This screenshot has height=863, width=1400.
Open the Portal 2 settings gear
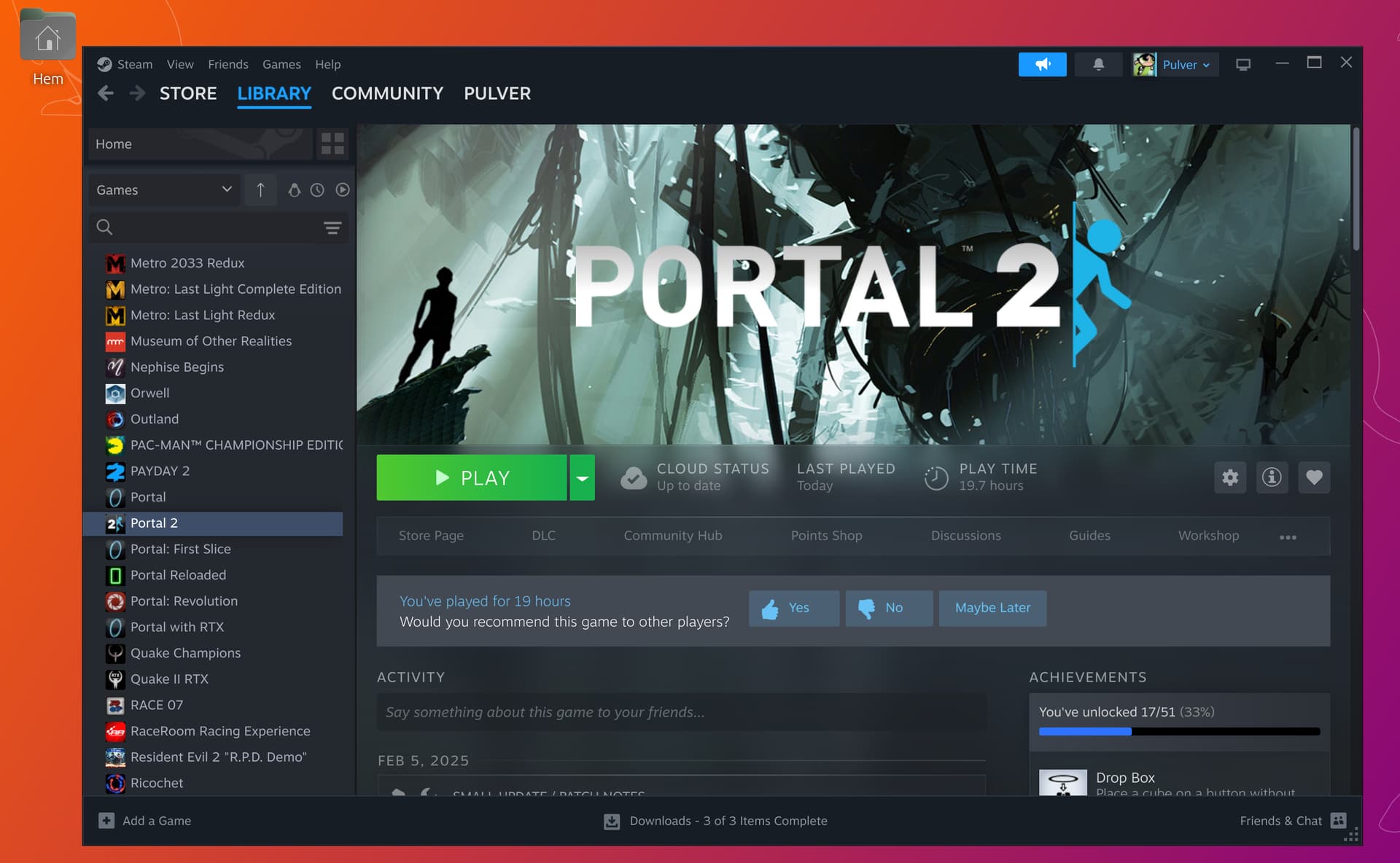click(1230, 477)
